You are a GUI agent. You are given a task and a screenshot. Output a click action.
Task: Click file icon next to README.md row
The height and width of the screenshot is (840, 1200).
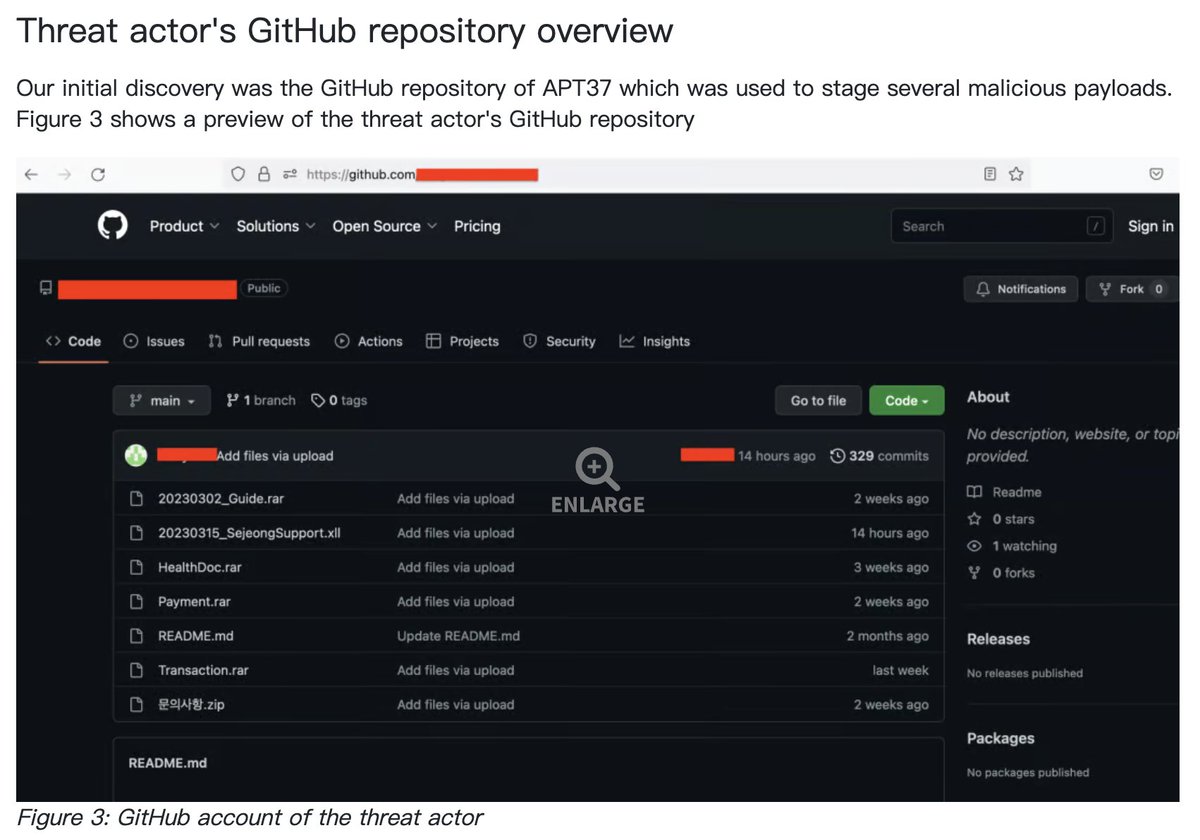coord(137,636)
